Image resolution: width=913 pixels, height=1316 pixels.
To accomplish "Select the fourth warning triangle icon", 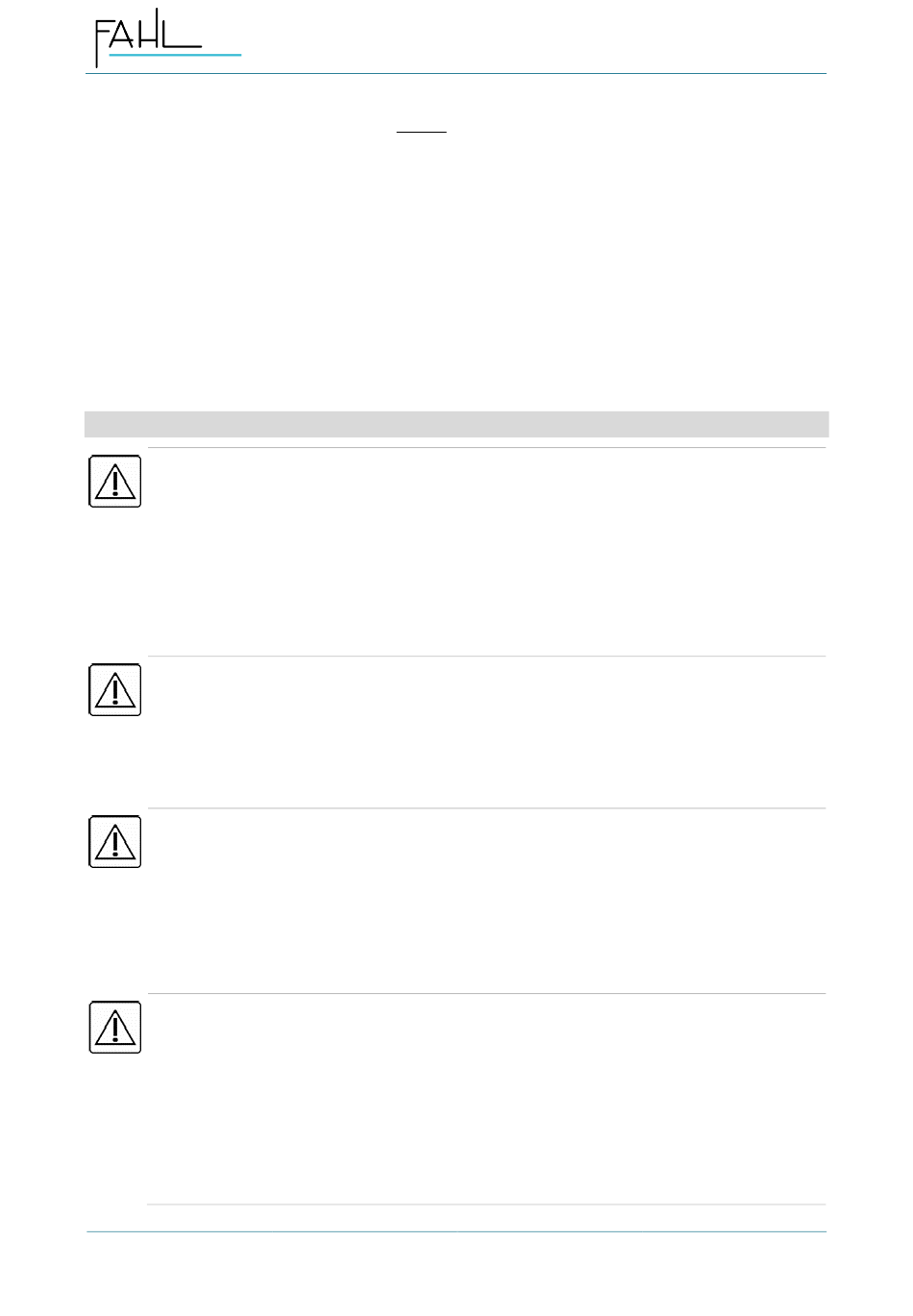I will tap(115, 1028).
